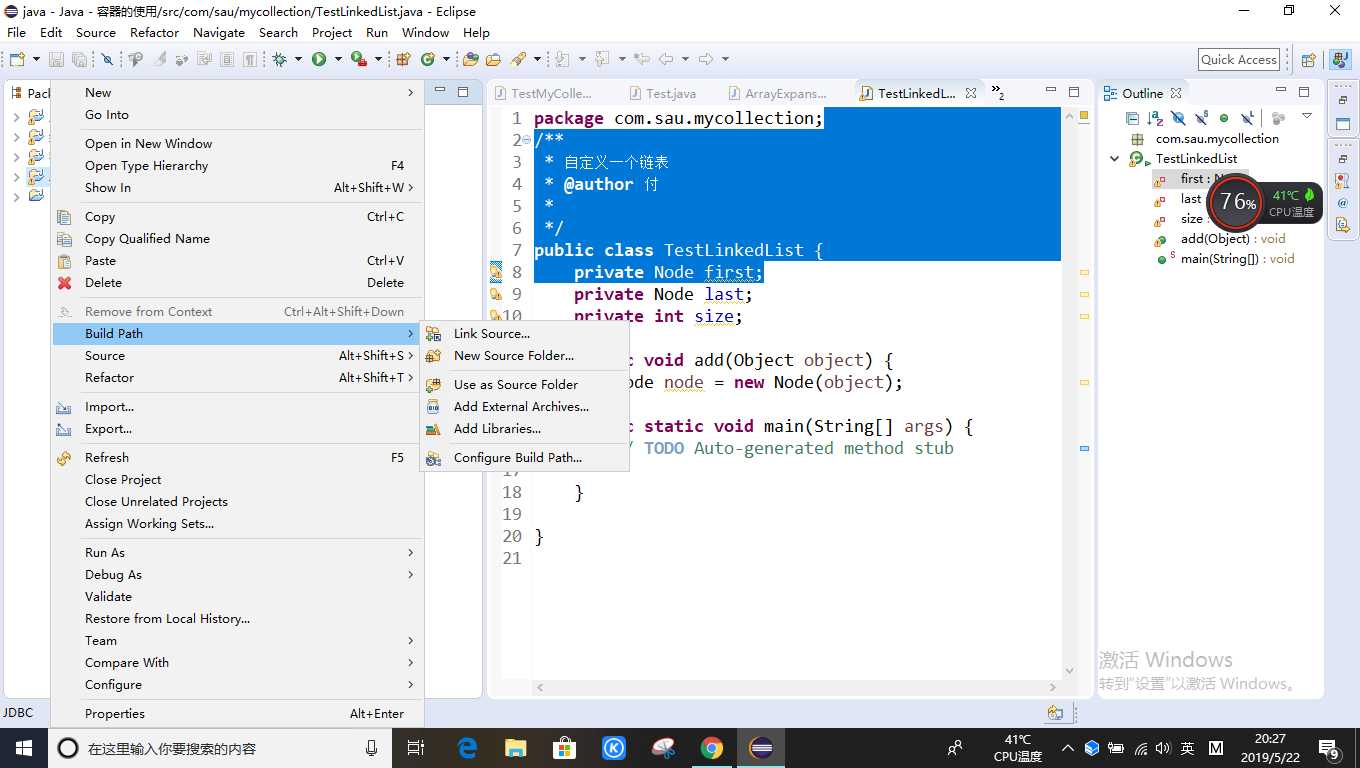Show hidden editor tabs list »2
1360x768 pixels.
[998, 93]
